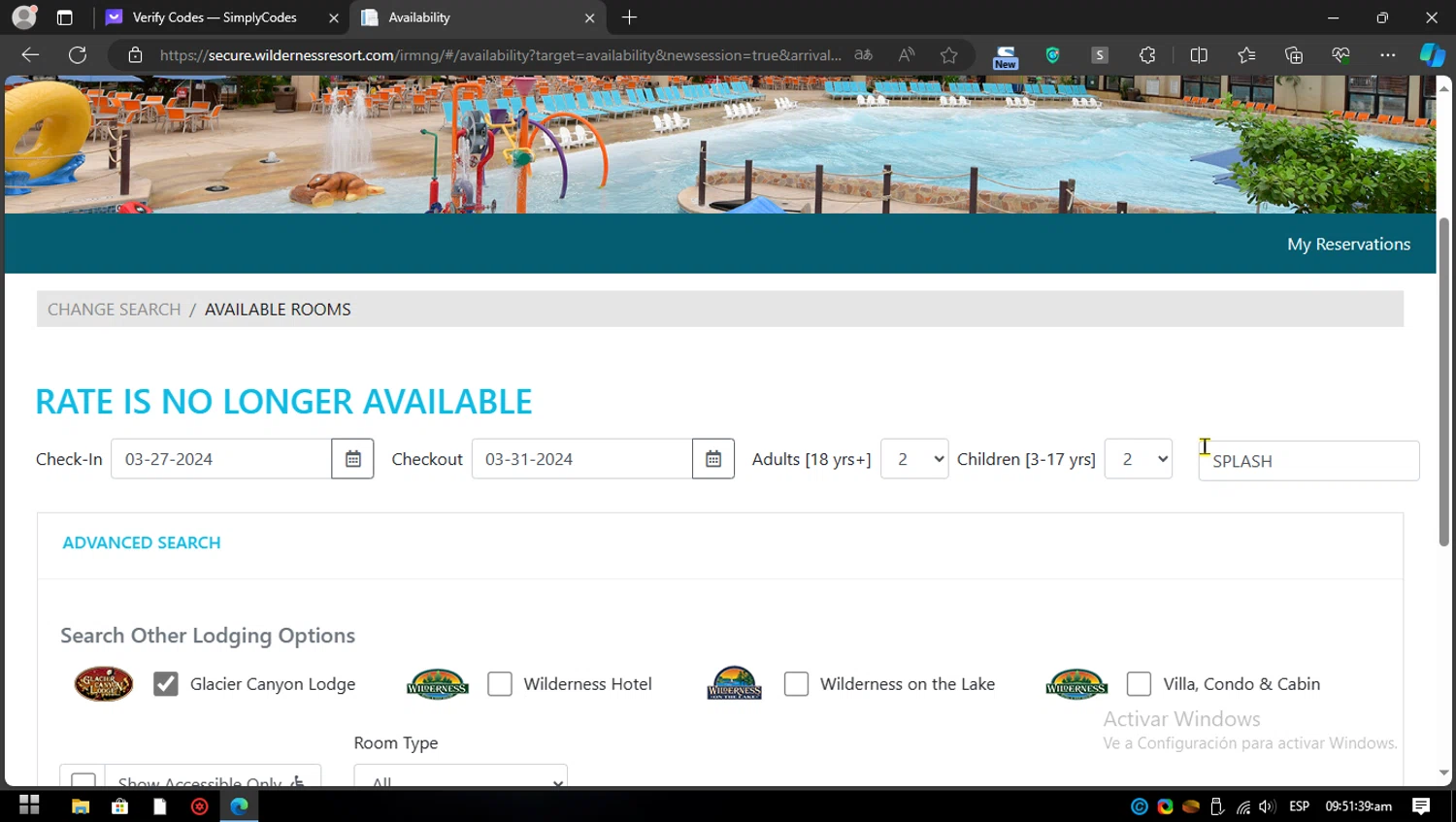
Task: Click the ESP language indicator
Action: click(1299, 806)
